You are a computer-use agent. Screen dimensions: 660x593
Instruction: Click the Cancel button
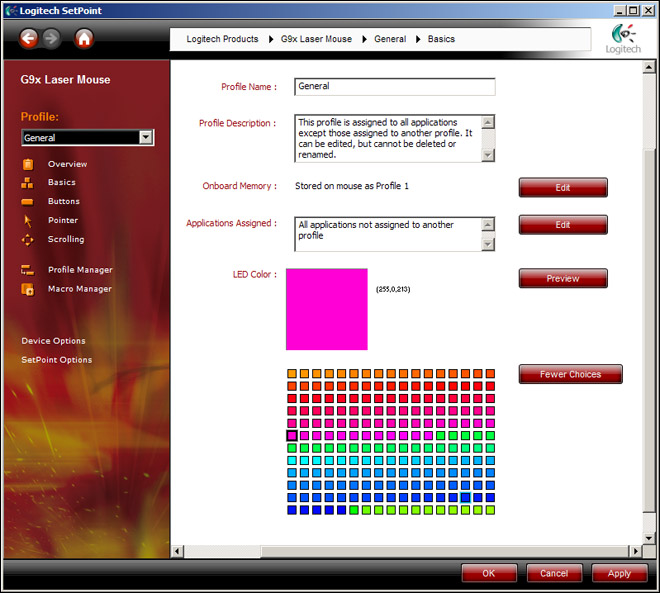pos(554,573)
